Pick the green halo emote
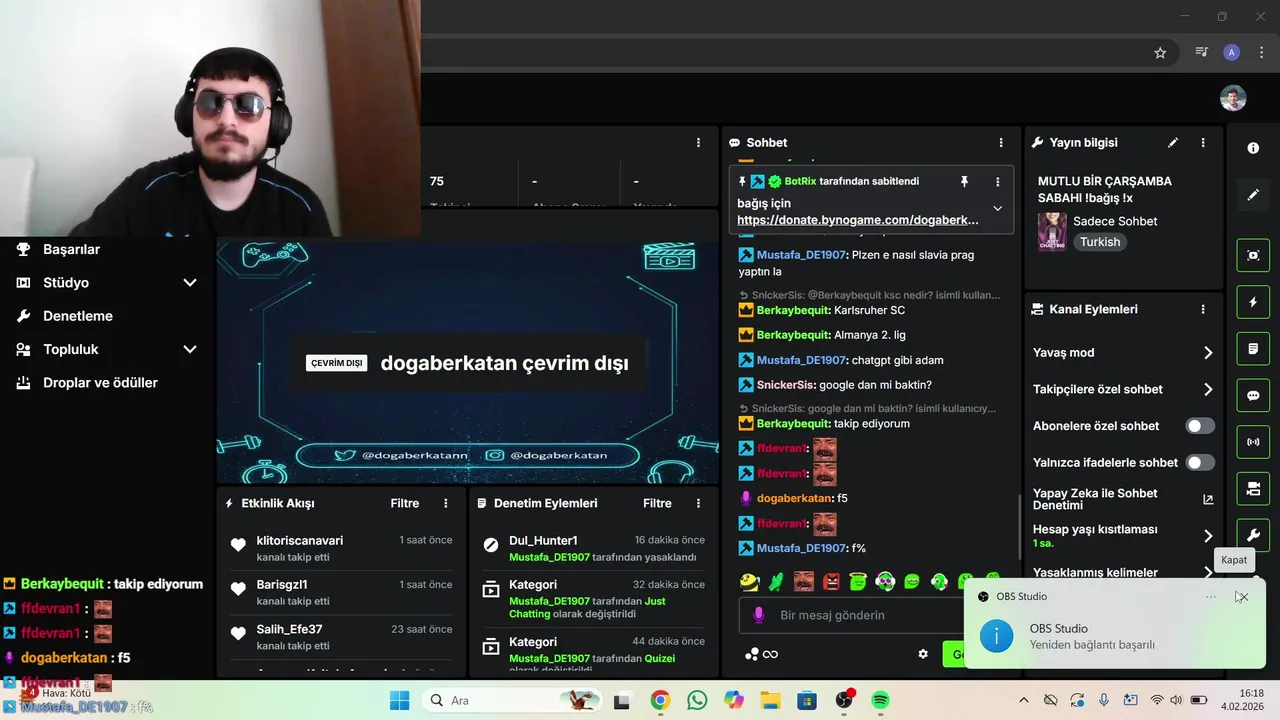The height and width of the screenshot is (720, 1280). [x=858, y=581]
